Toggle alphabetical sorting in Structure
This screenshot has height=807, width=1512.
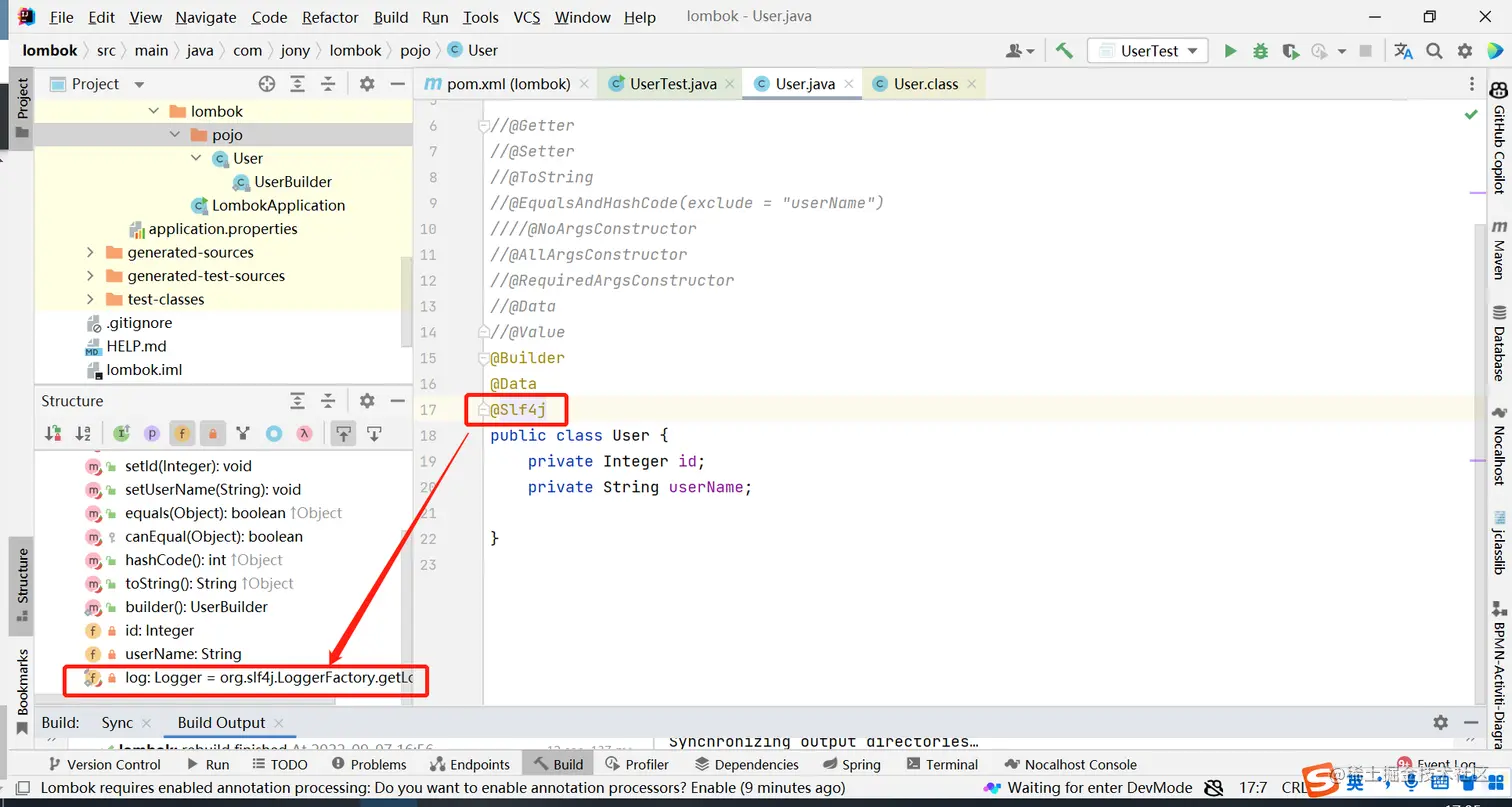click(x=84, y=433)
